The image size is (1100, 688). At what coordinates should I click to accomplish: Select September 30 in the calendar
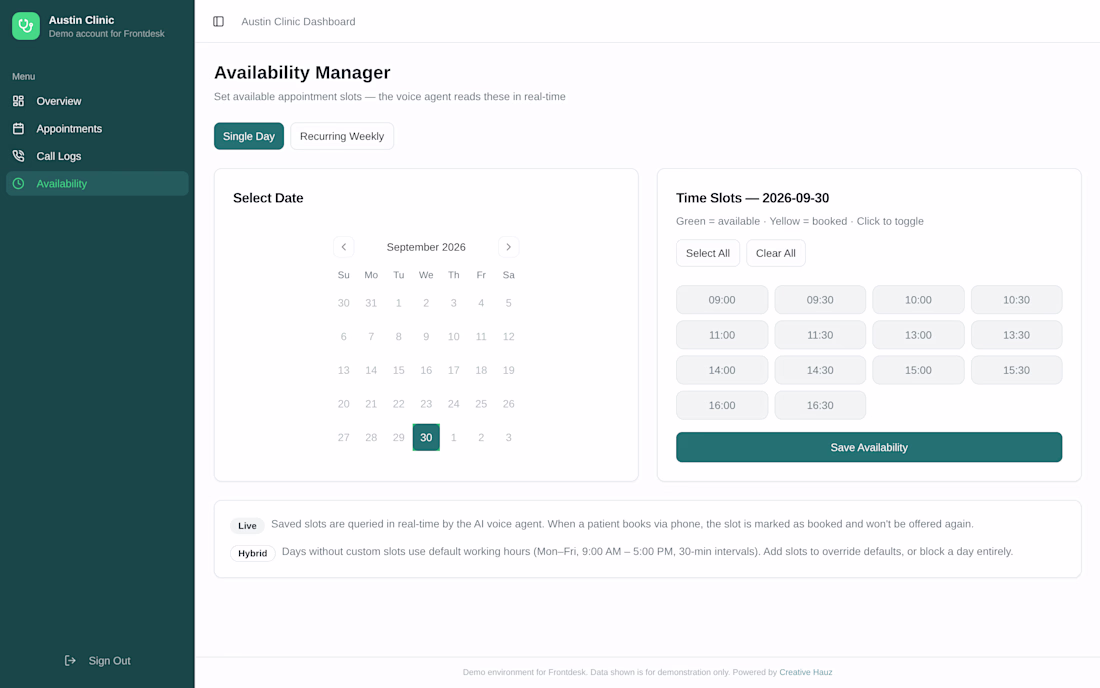click(x=426, y=438)
